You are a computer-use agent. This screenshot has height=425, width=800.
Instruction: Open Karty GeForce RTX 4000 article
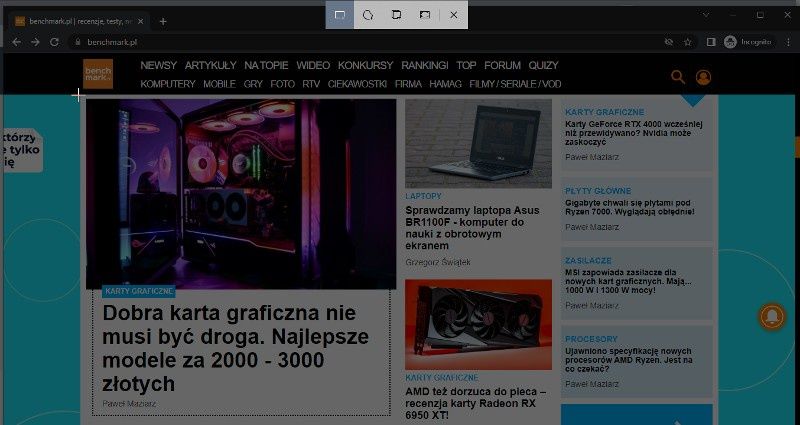click(634, 133)
